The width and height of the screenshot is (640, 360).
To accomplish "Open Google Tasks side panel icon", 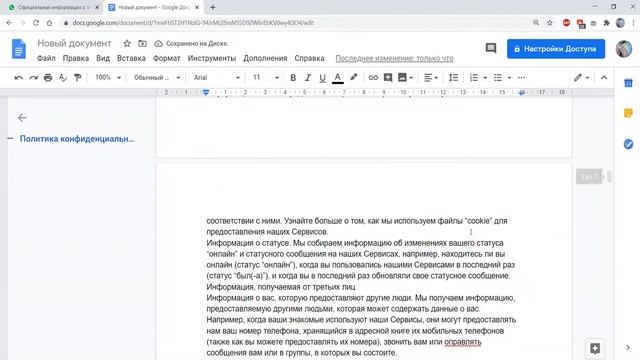I will (x=628, y=144).
